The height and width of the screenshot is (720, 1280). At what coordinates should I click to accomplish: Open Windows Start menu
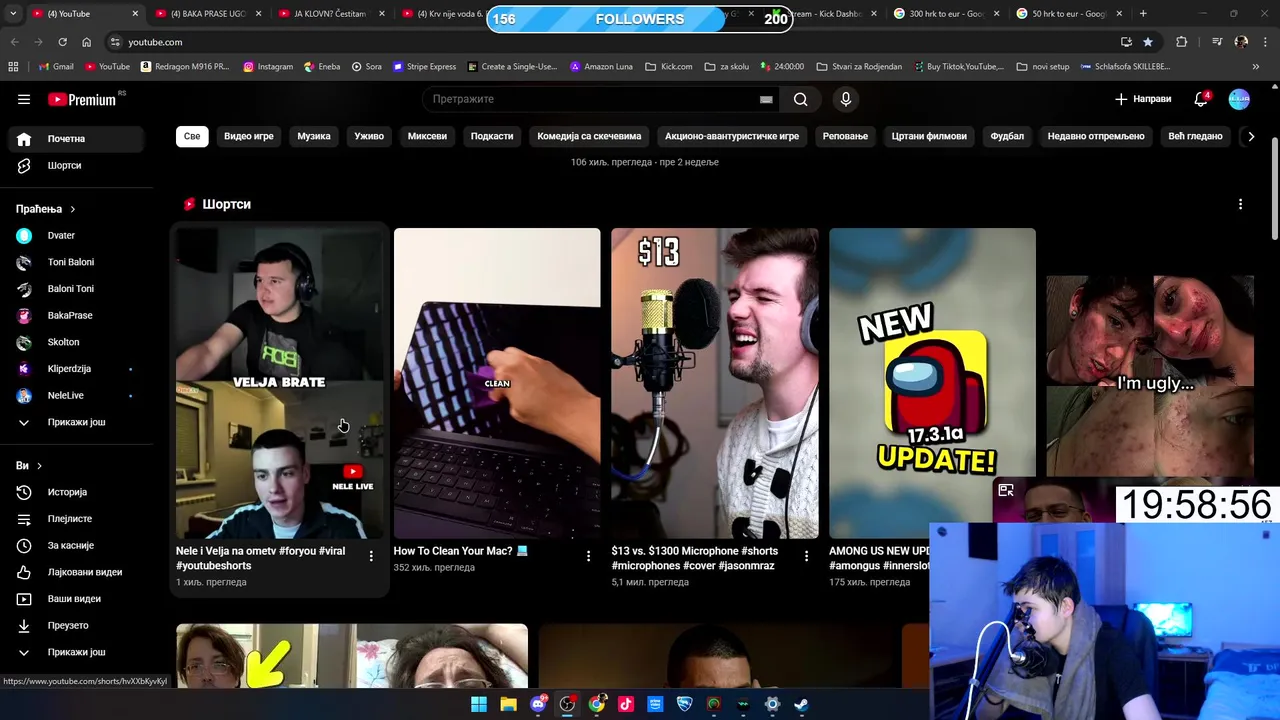coord(479,704)
